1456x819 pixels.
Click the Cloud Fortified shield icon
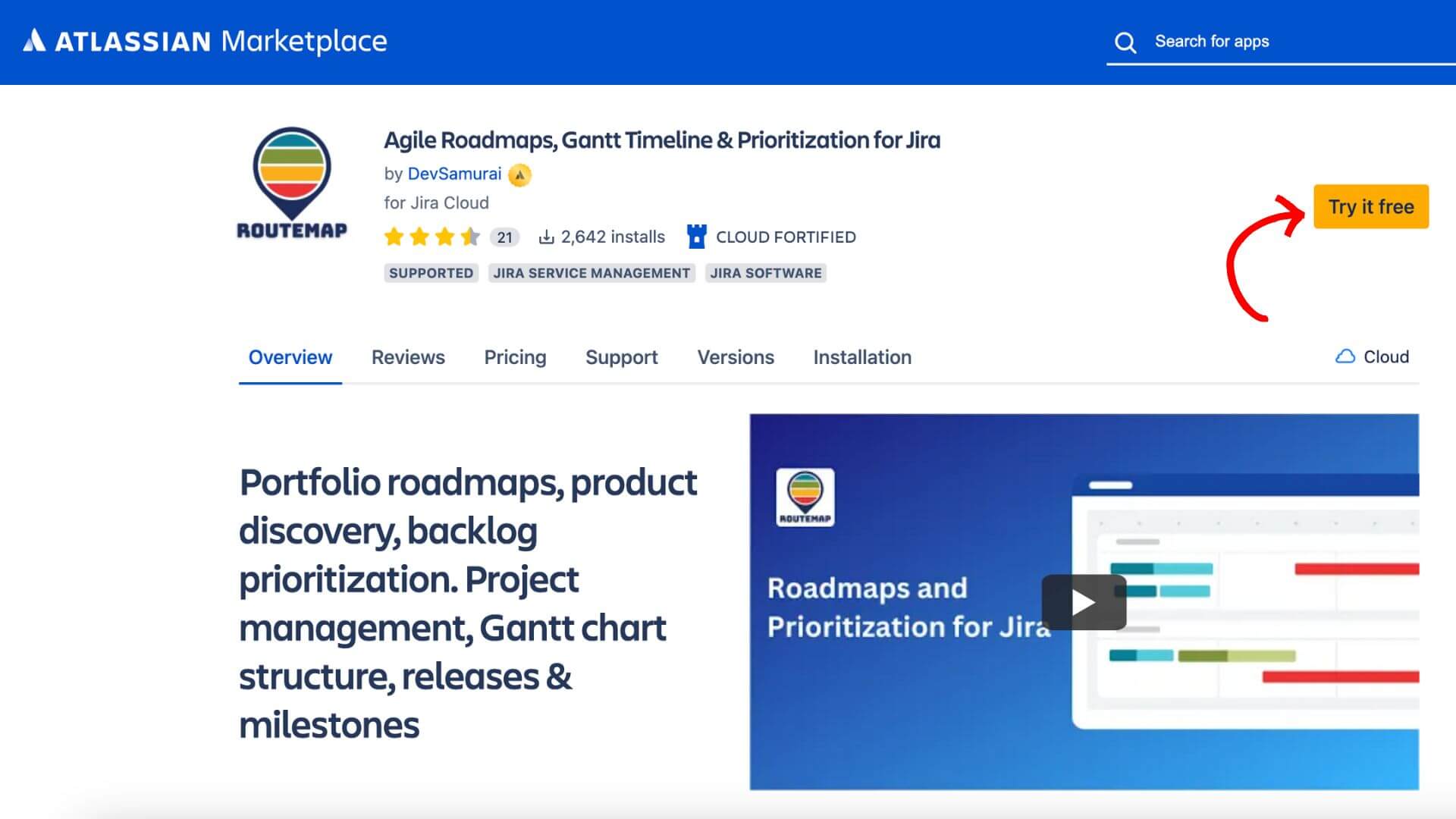tap(696, 237)
